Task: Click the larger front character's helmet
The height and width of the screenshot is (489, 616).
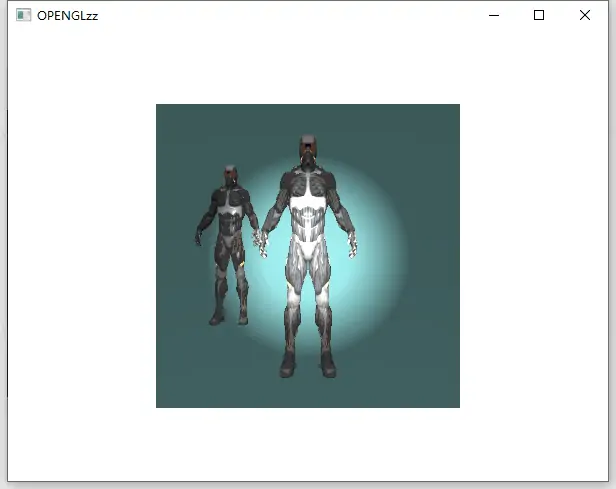Action: coord(309,148)
